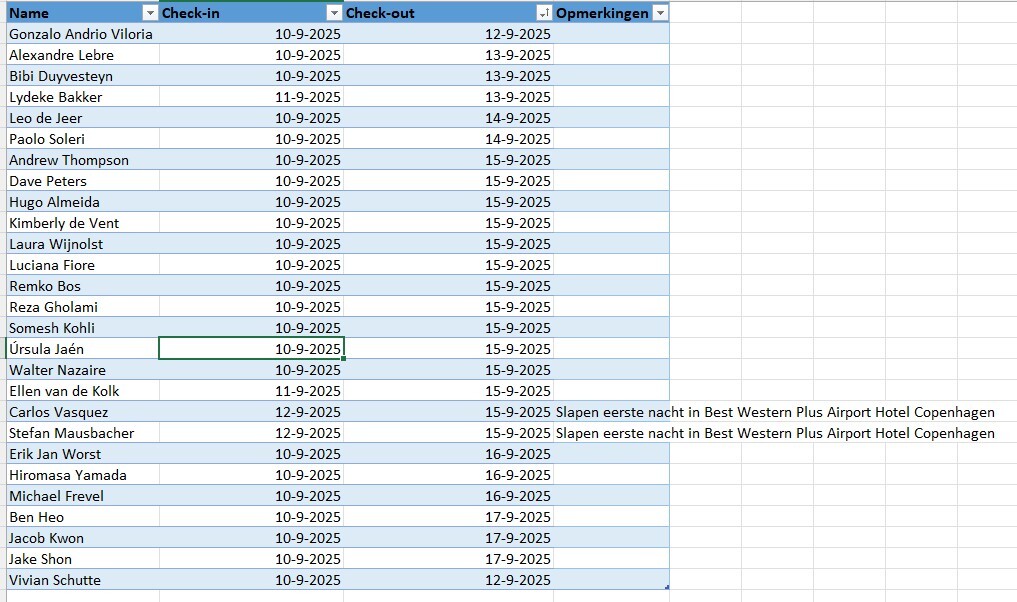Click Jake Shon's check-out date 17-9-2025
Image resolution: width=1017 pixels, height=602 pixels.
pos(448,559)
